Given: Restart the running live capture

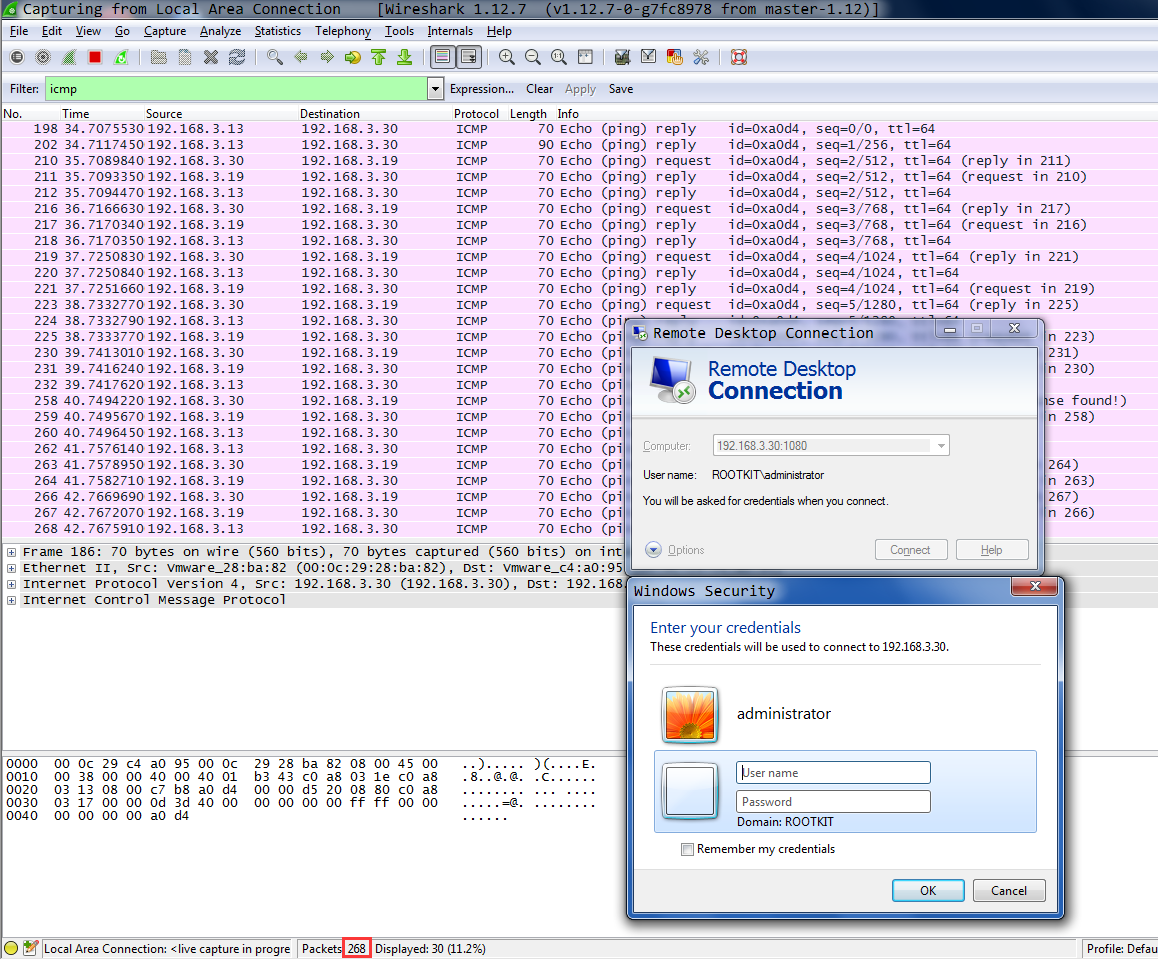Looking at the screenshot, I should point(121,57).
